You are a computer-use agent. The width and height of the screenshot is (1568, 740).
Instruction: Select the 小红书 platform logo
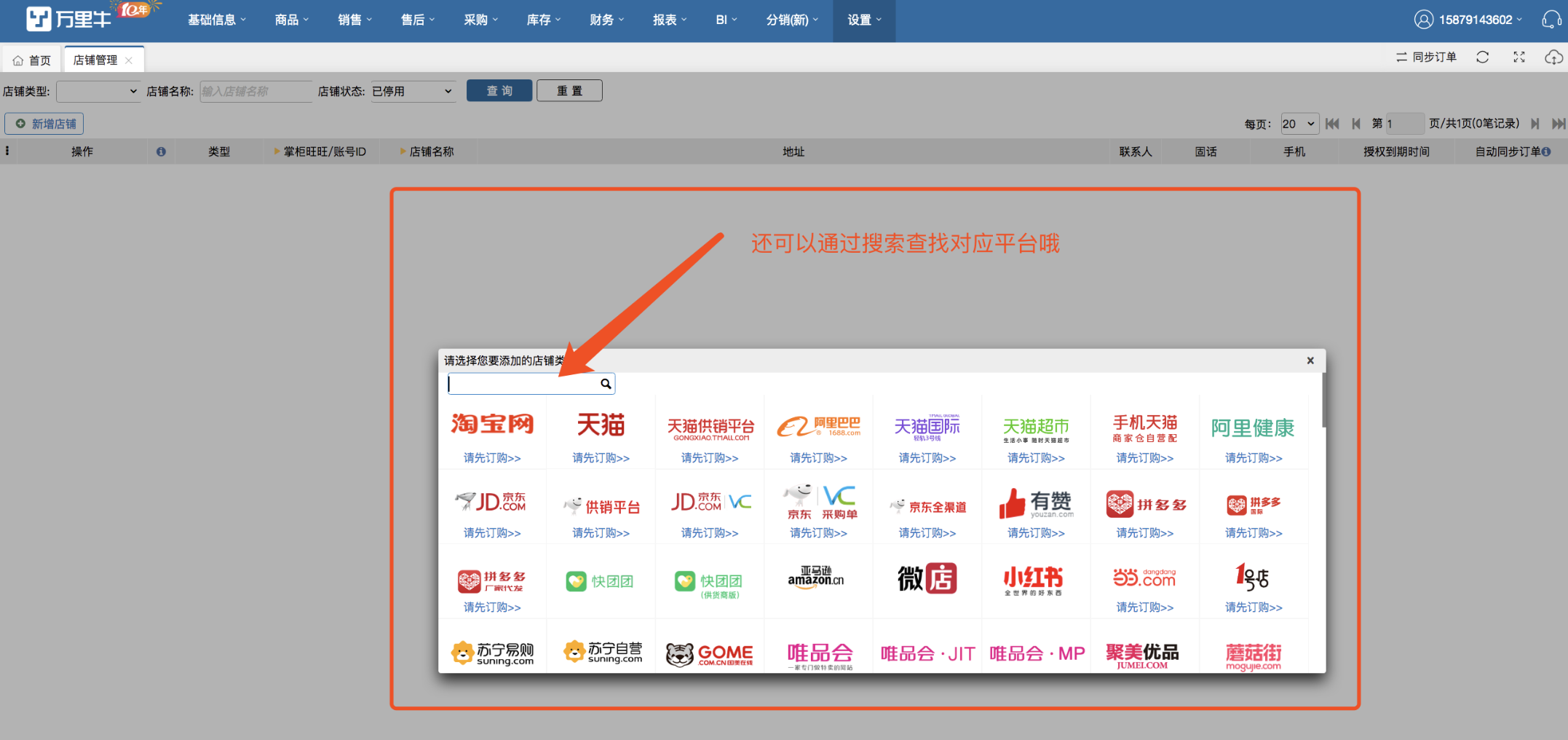(x=1034, y=580)
